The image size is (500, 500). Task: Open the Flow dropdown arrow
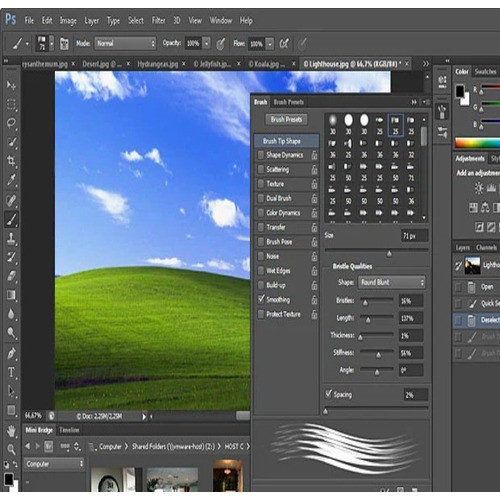click(270, 44)
